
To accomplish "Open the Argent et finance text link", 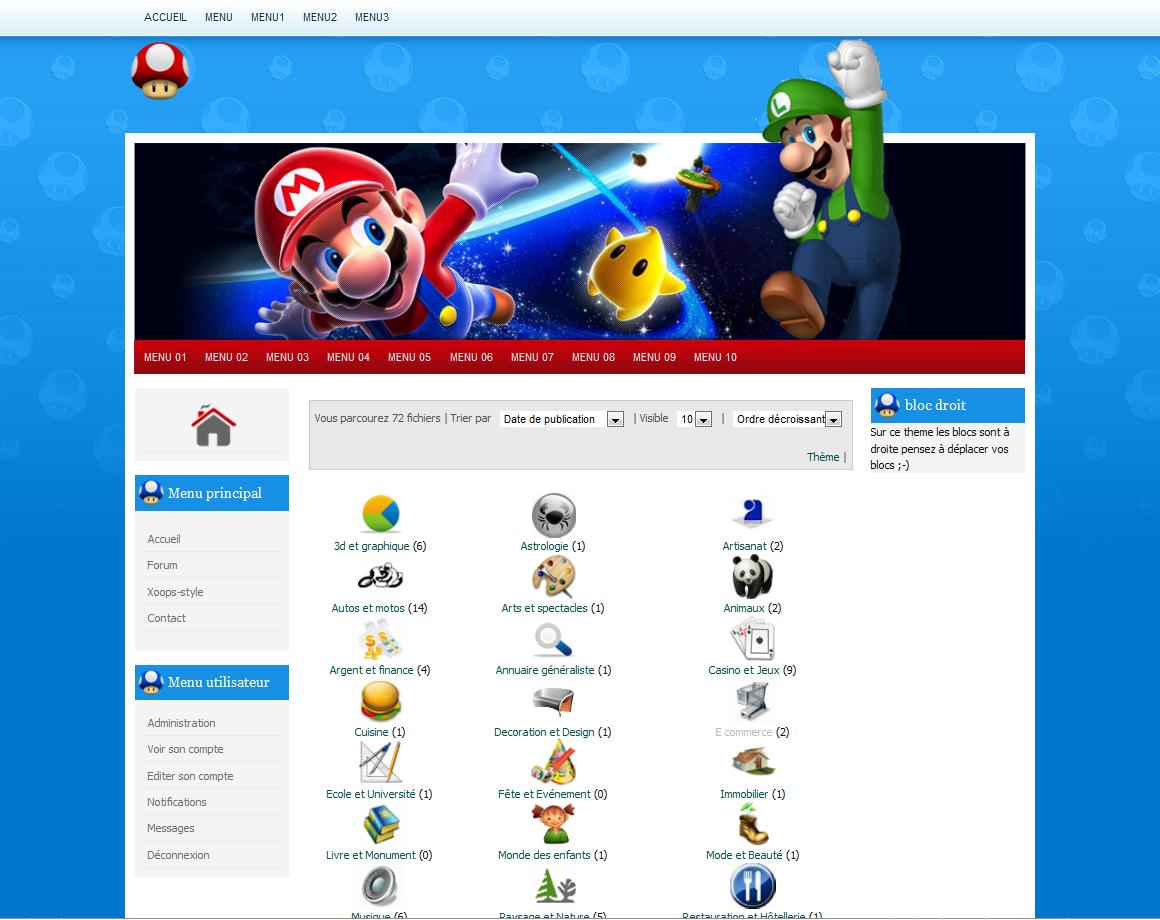I will [371, 670].
